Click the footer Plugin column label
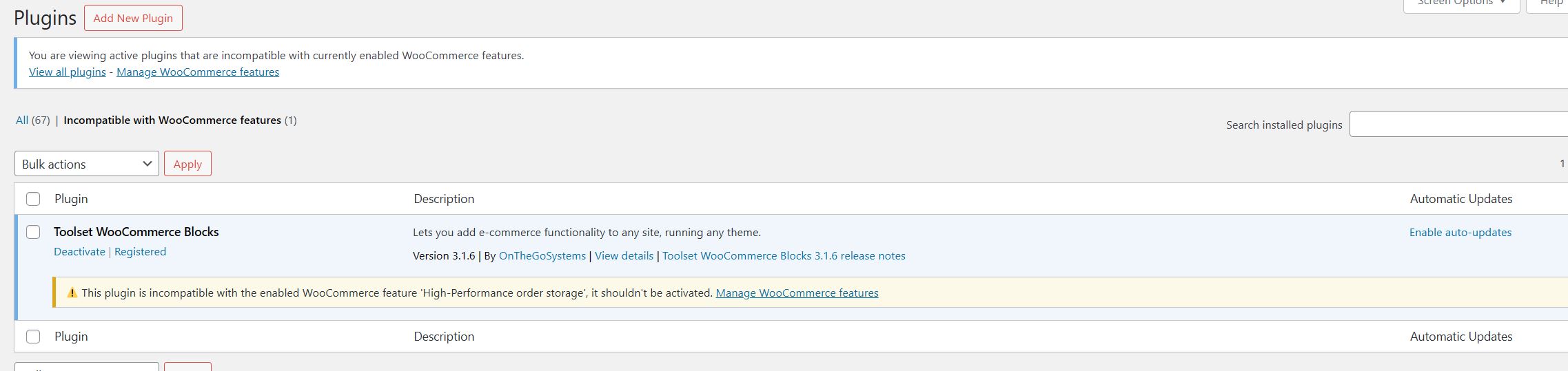 coord(71,336)
